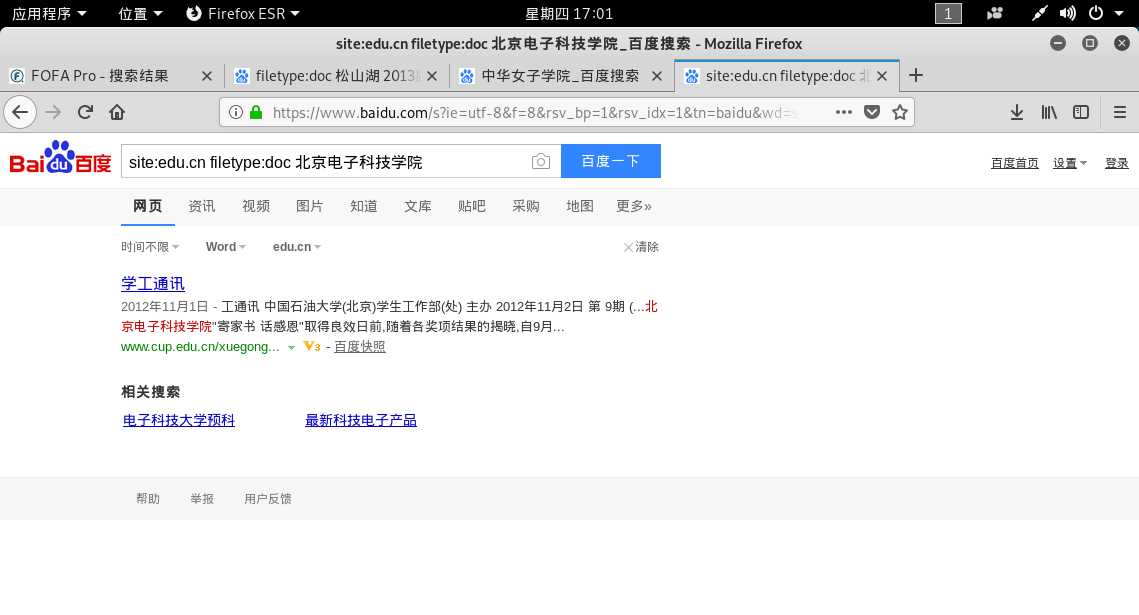Go to 百度首页 link
Screen dimensions: 1139x615
coord(1015,163)
